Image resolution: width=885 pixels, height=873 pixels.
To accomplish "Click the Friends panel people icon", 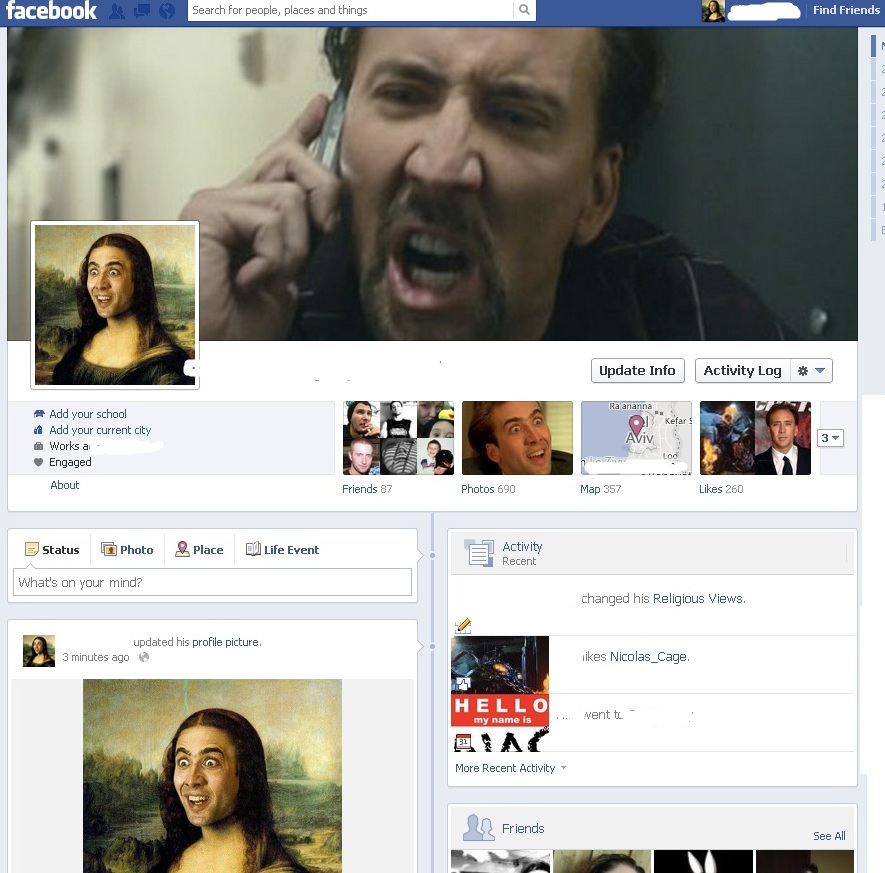I will (479, 828).
